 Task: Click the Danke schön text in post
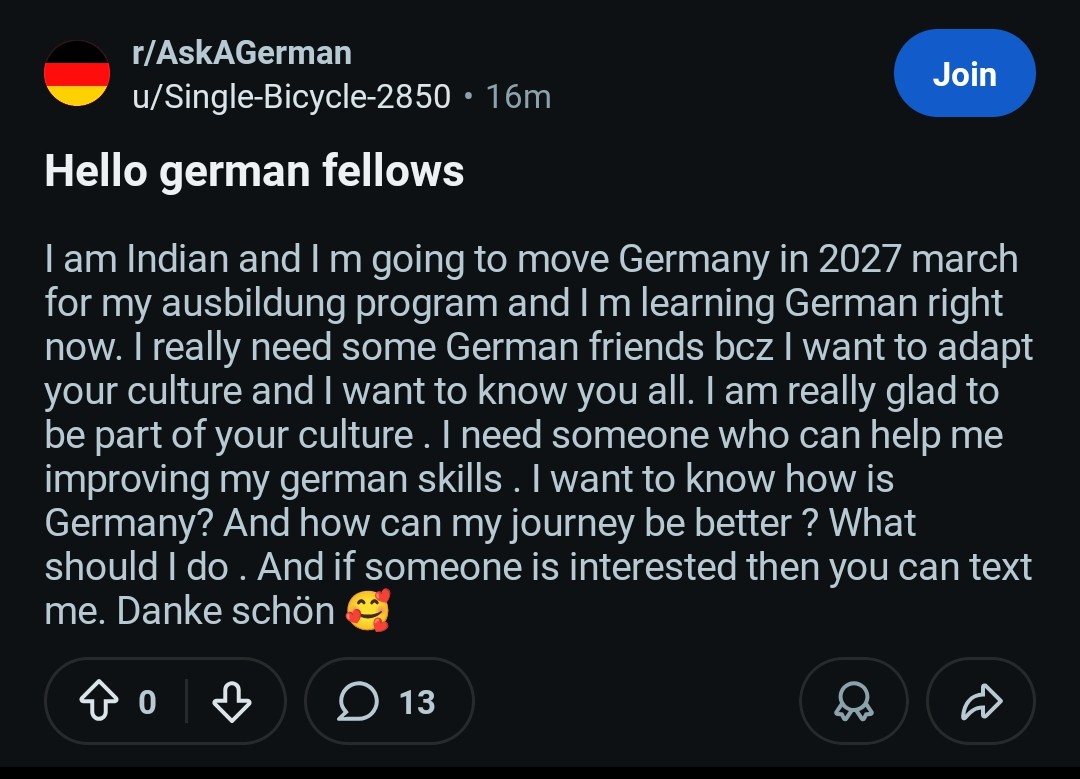[x=226, y=610]
